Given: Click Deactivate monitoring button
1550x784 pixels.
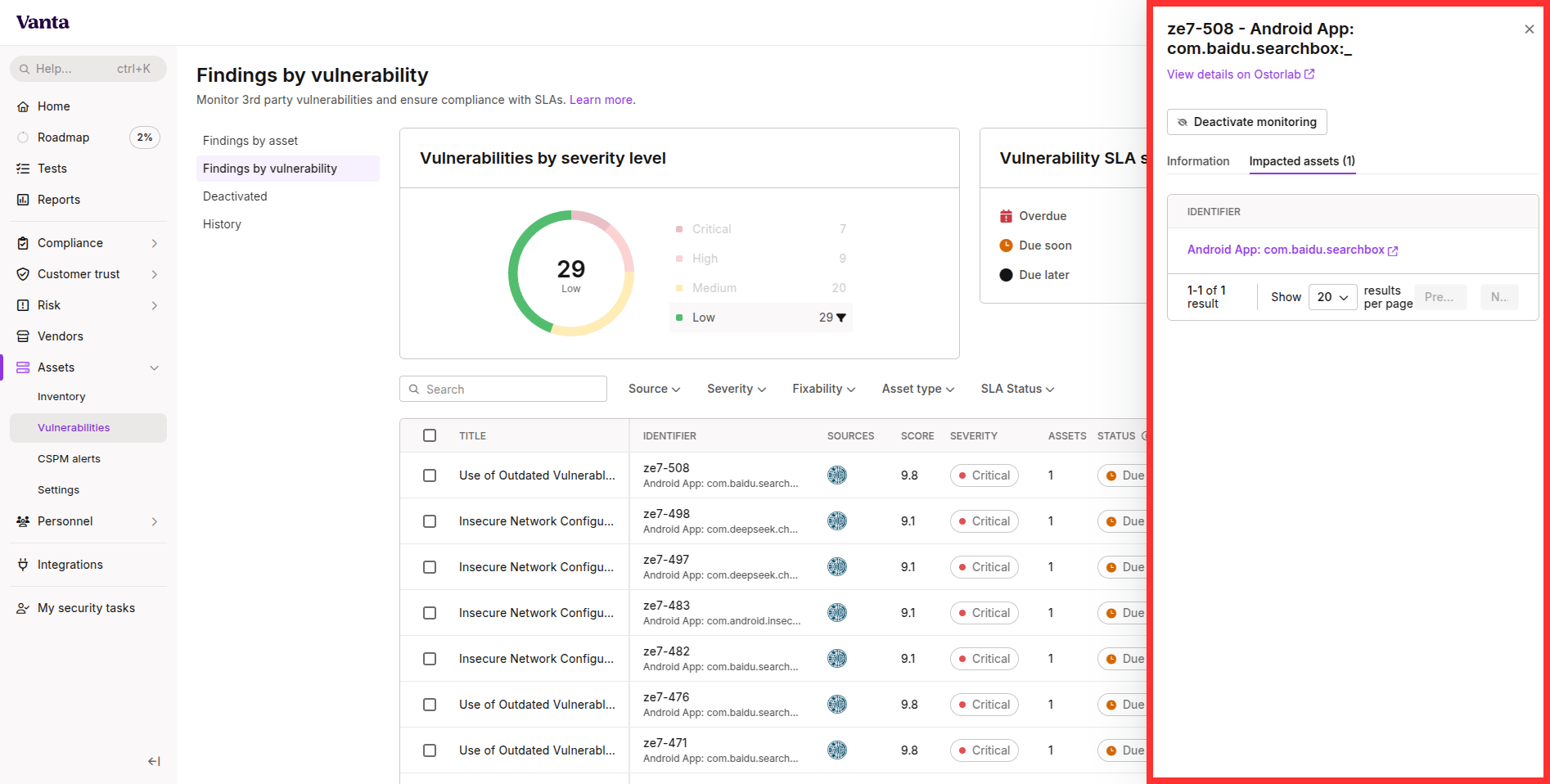Looking at the screenshot, I should point(1246,122).
